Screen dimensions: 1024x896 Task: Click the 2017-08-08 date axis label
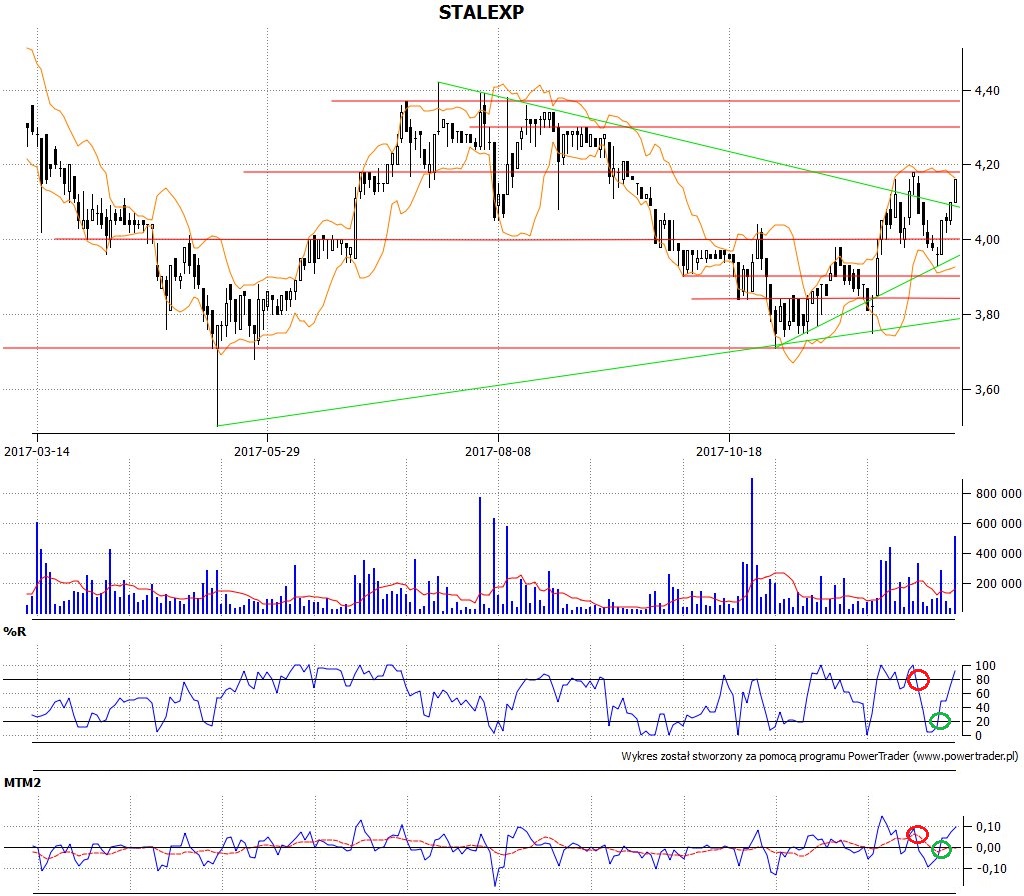(x=498, y=451)
